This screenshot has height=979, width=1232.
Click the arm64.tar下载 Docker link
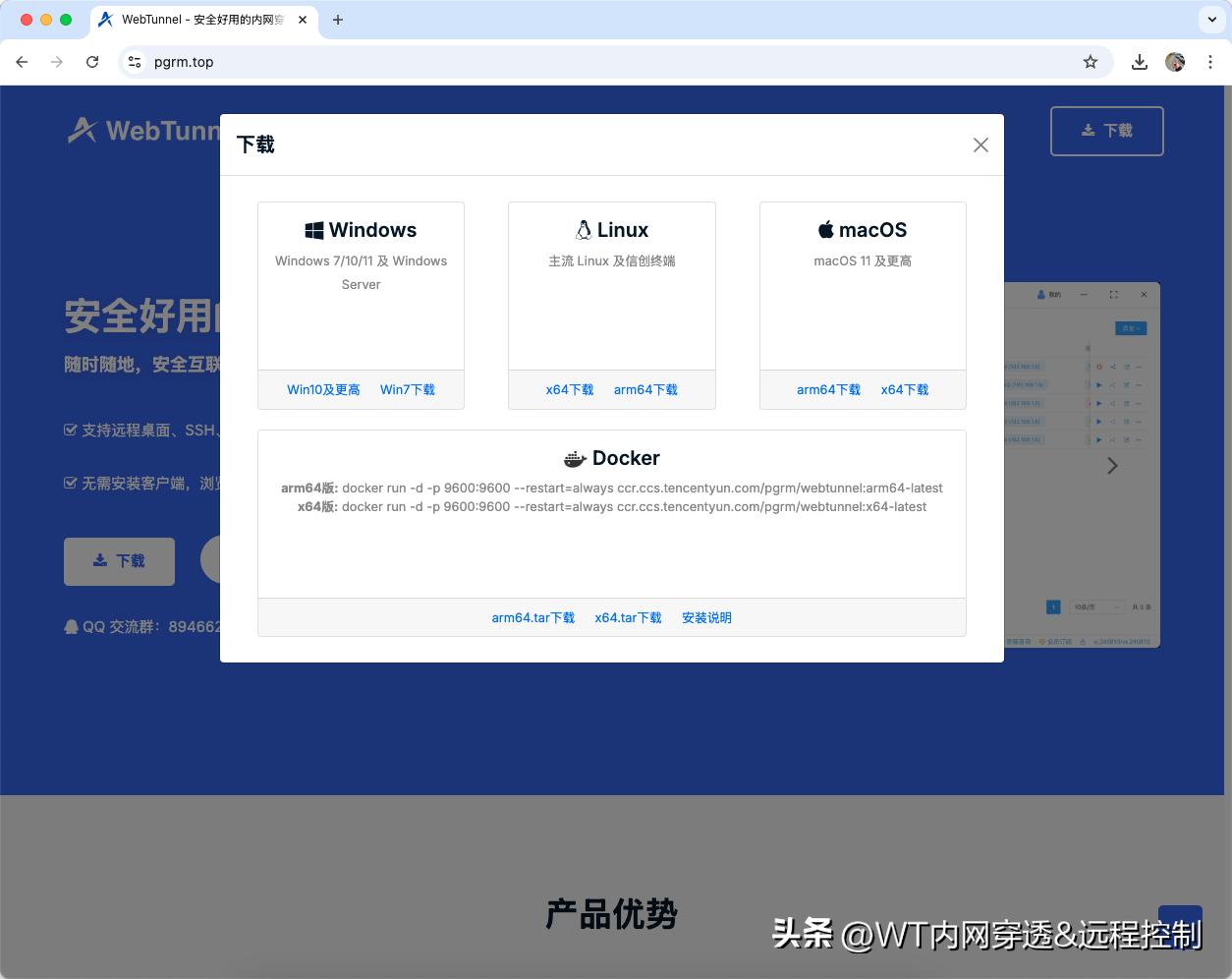(533, 618)
